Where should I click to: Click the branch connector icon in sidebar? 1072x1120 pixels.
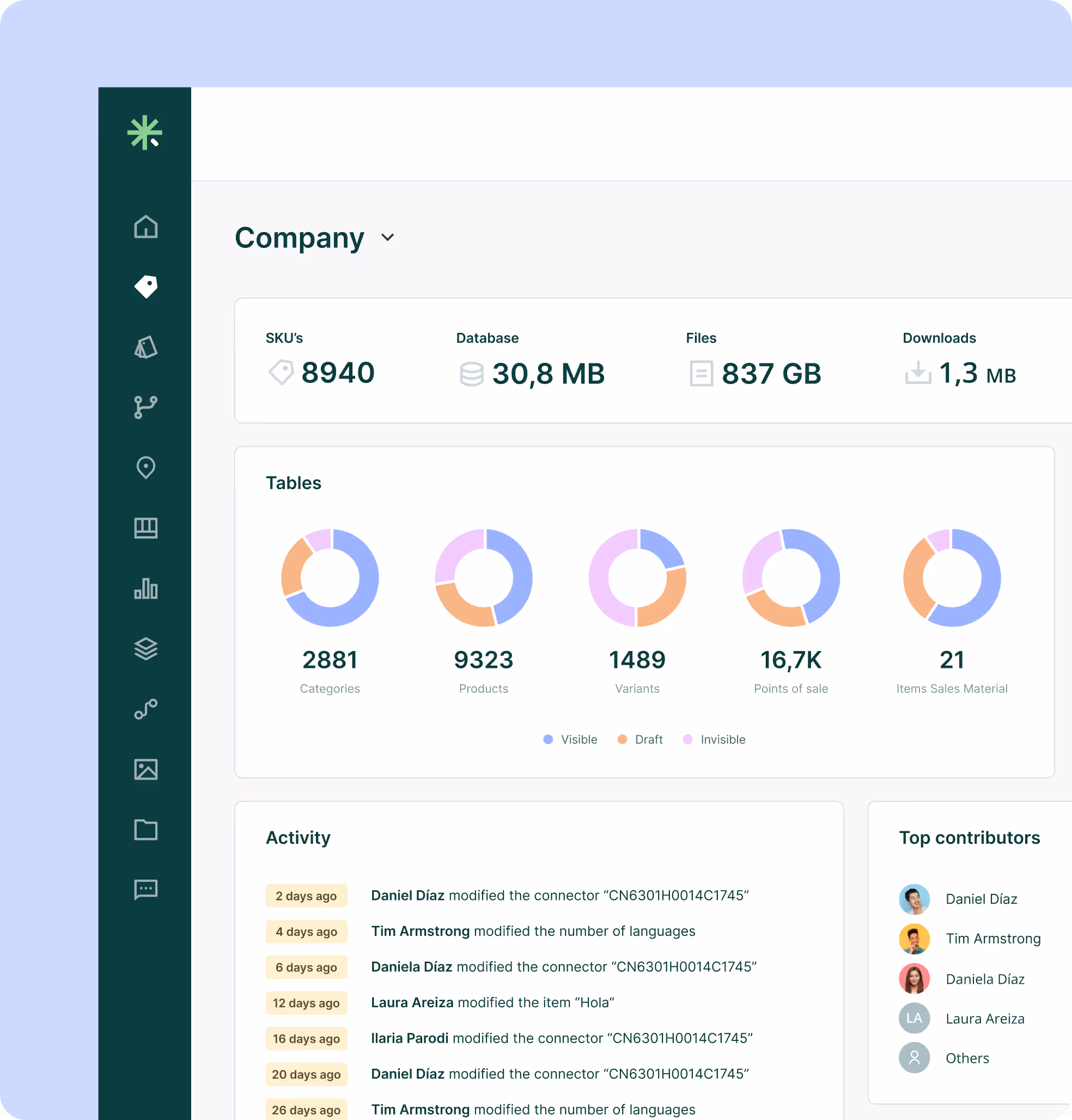click(146, 407)
